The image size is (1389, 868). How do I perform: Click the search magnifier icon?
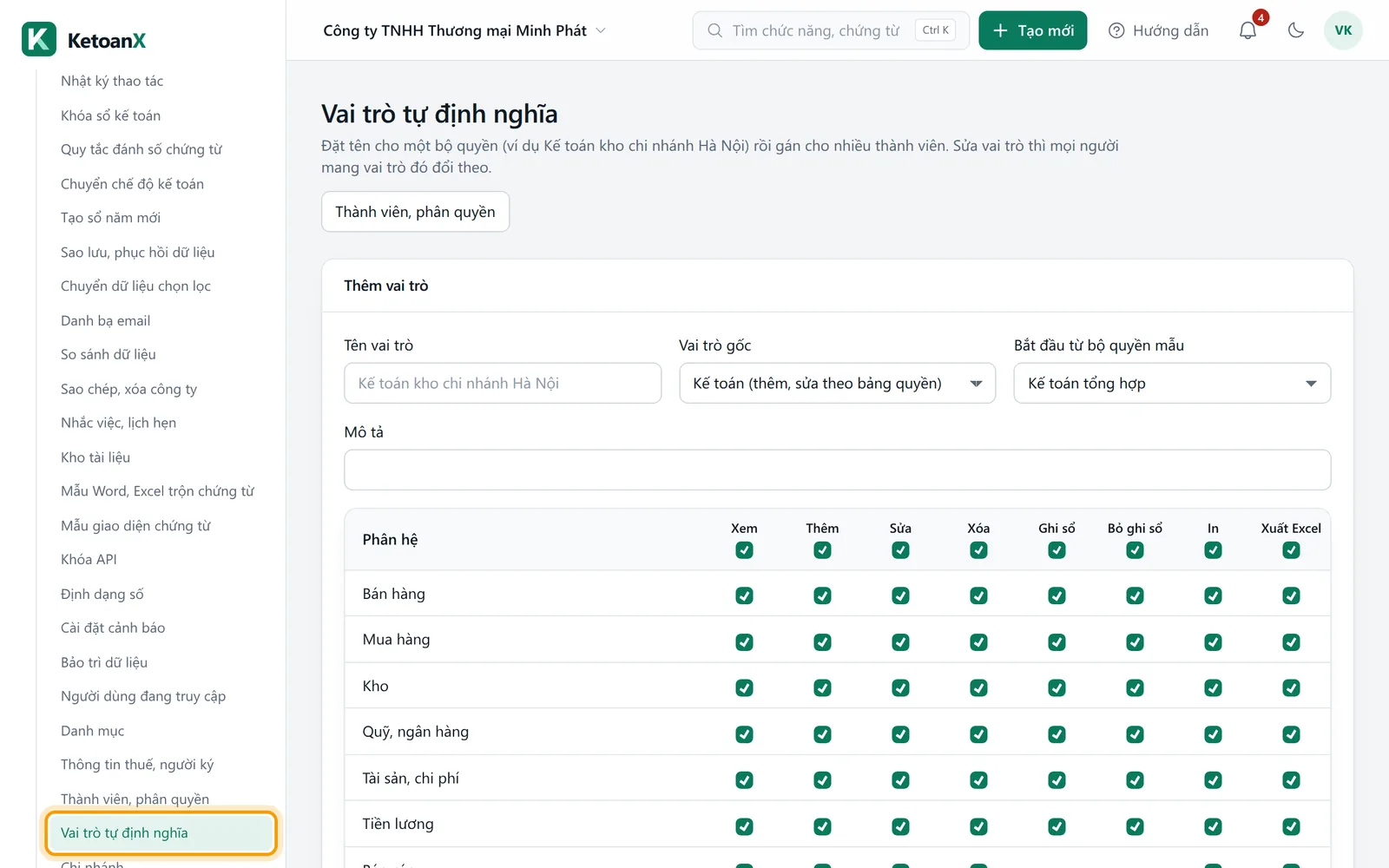(x=714, y=30)
